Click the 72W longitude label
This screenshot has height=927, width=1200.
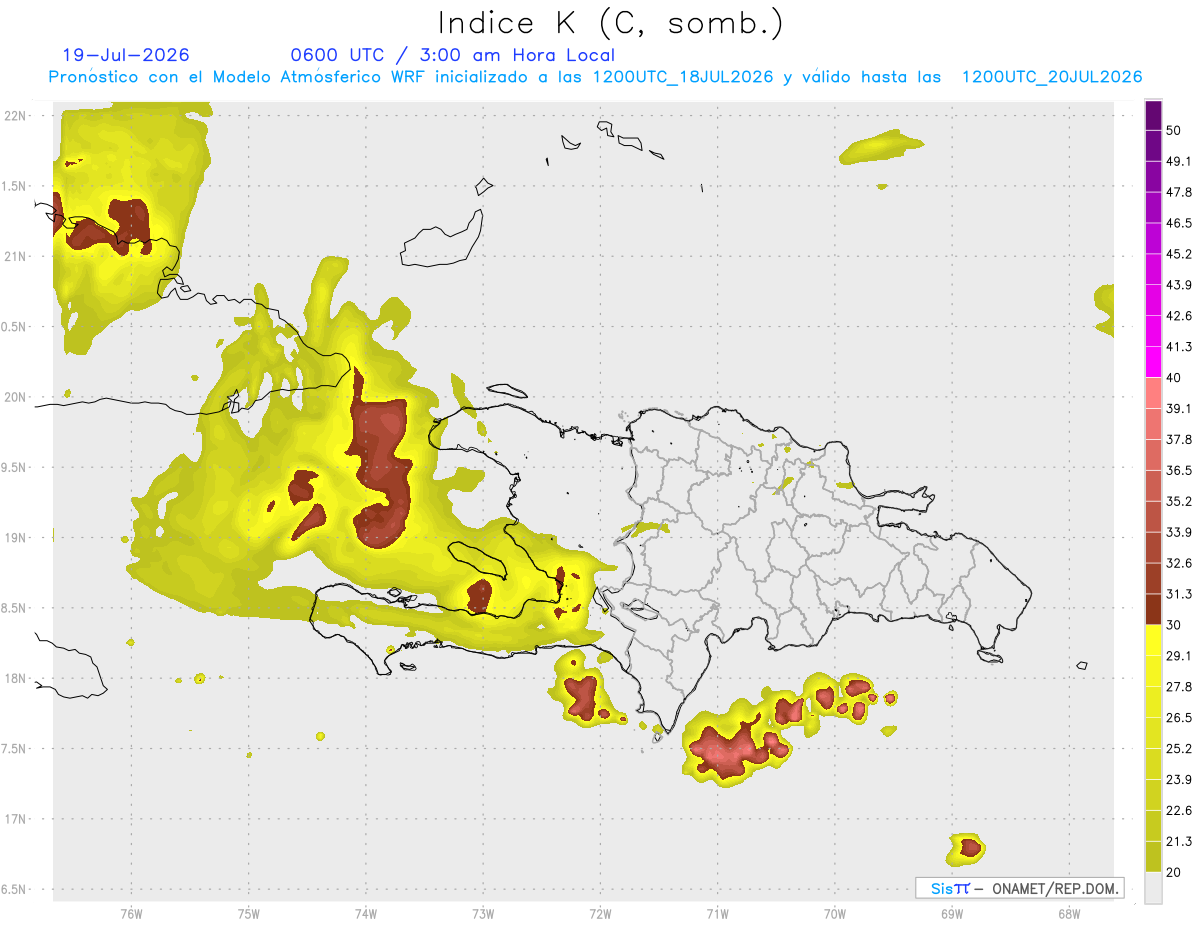600,913
